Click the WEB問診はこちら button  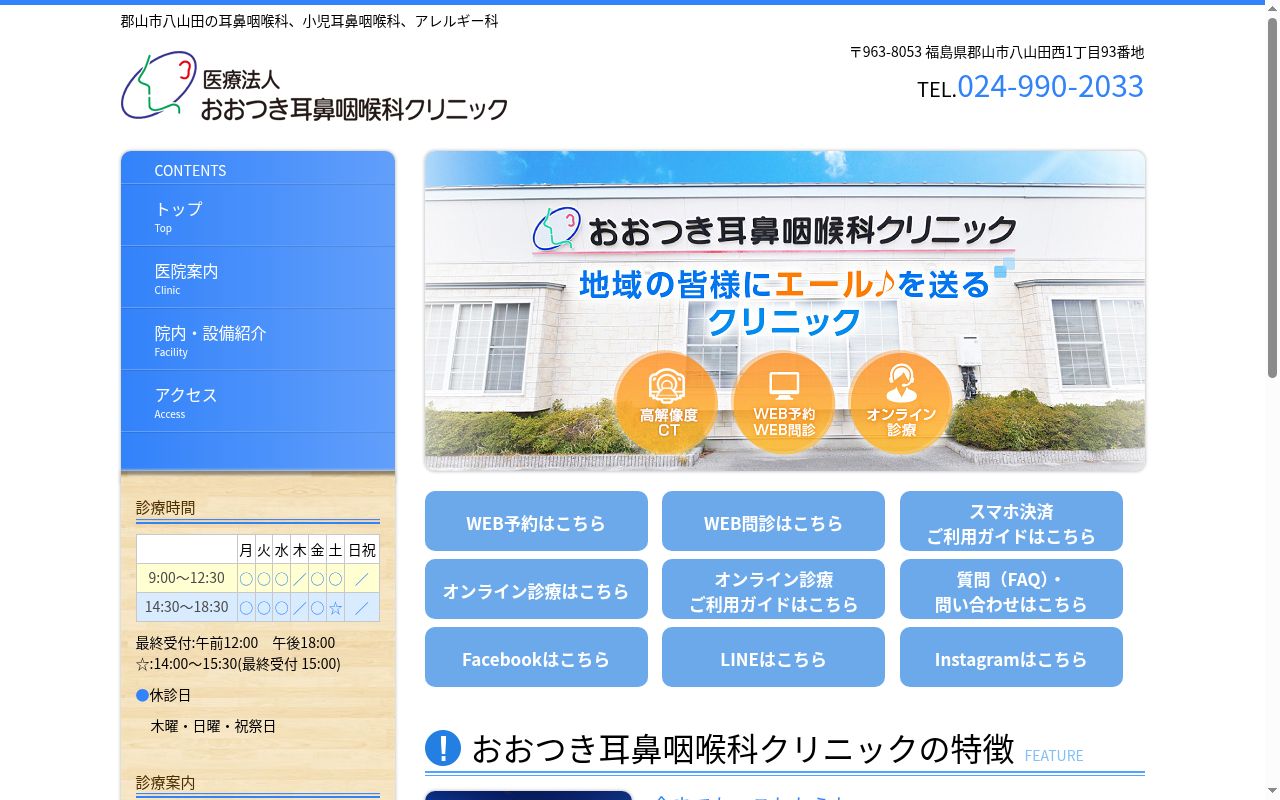(x=773, y=521)
